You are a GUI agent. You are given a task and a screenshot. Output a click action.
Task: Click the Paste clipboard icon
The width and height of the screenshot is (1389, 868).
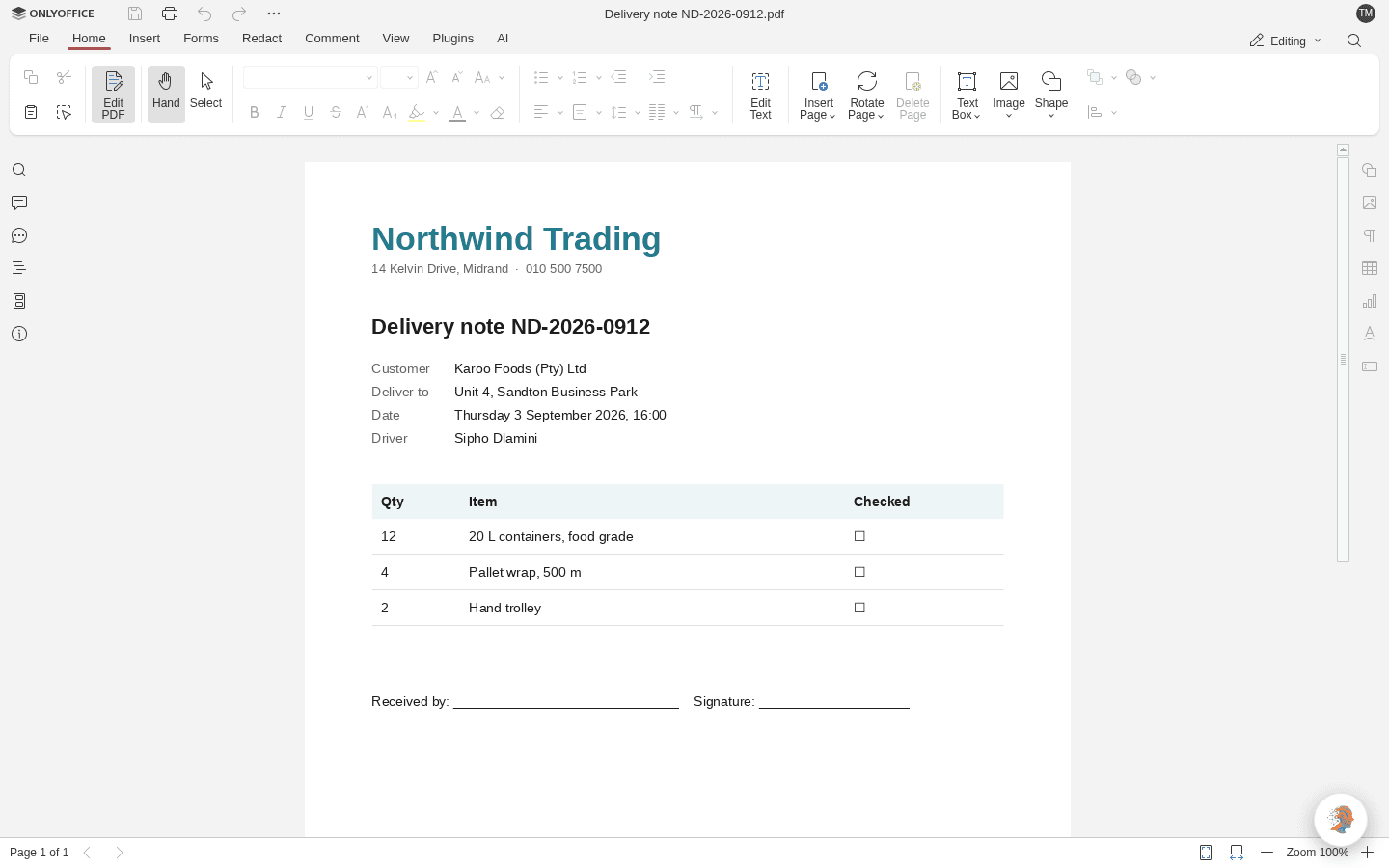(31, 112)
